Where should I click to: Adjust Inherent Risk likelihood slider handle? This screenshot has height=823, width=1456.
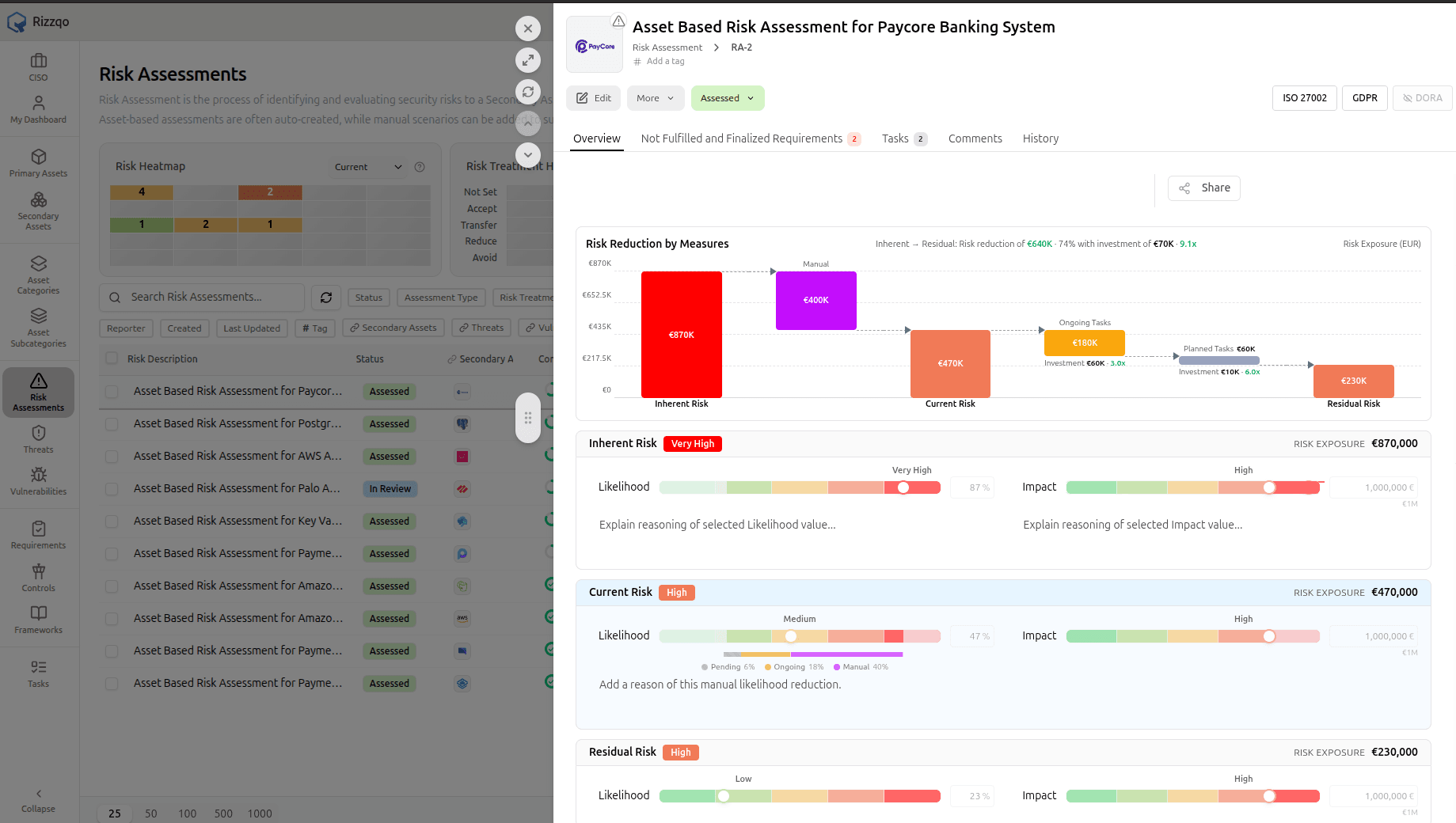903,487
